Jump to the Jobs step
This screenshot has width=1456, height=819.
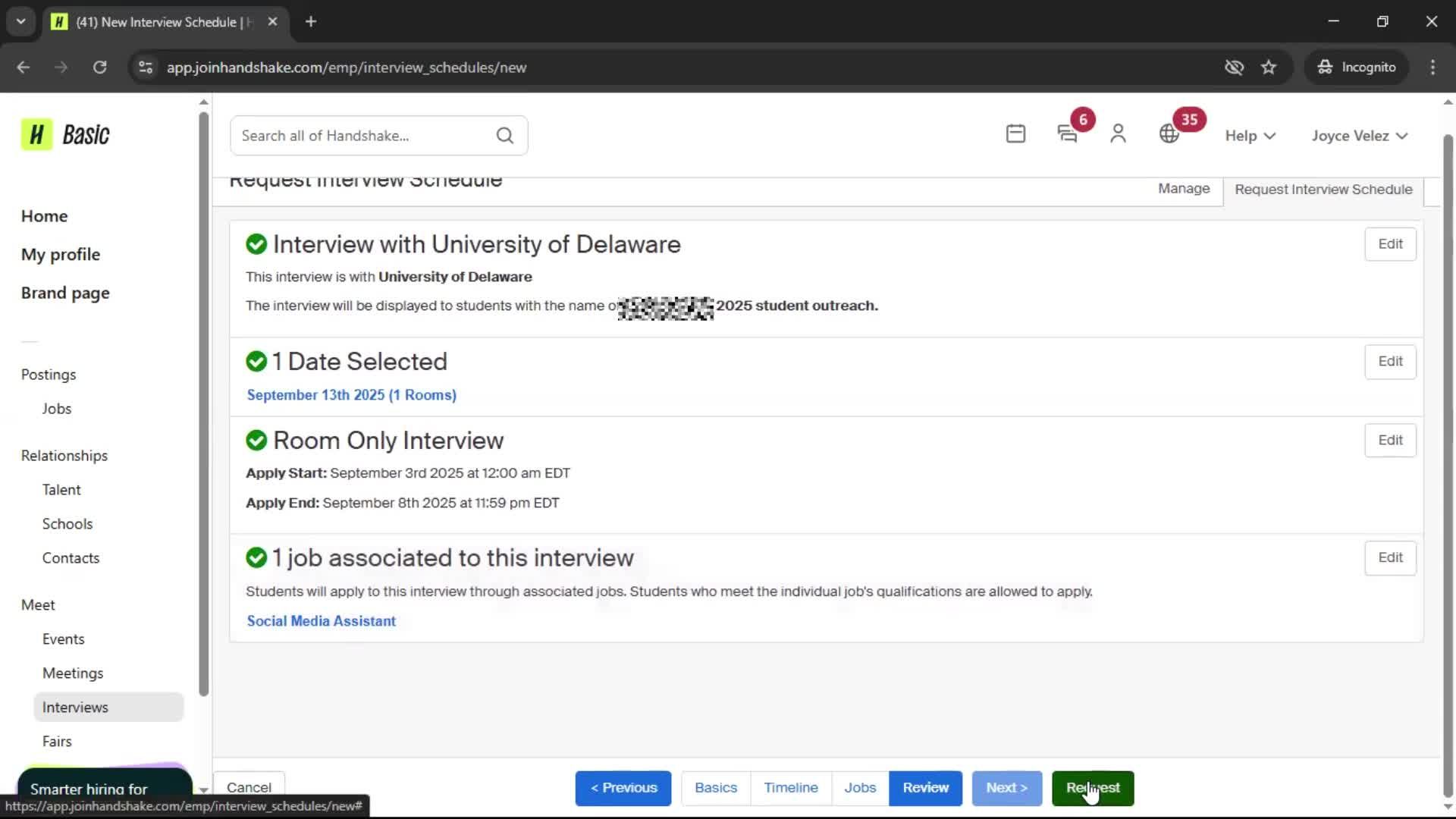pos(860,788)
